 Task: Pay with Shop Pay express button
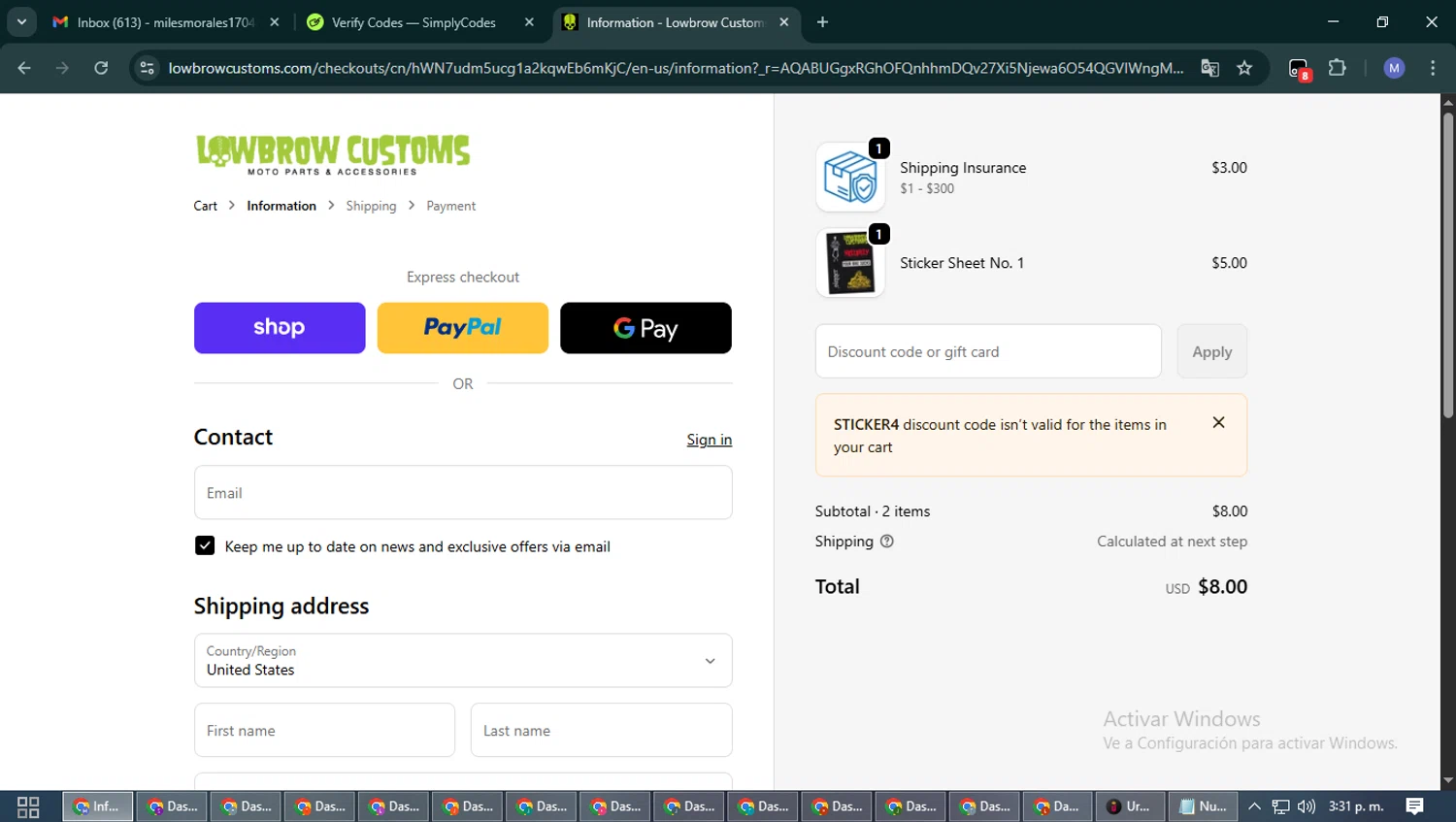click(x=280, y=328)
